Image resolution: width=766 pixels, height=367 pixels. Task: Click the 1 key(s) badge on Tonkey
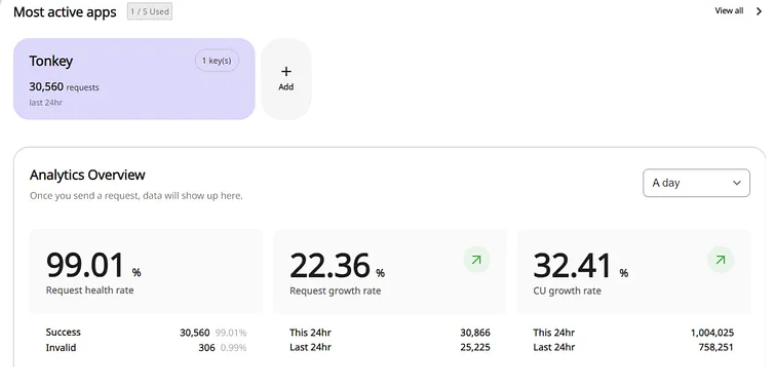217,61
